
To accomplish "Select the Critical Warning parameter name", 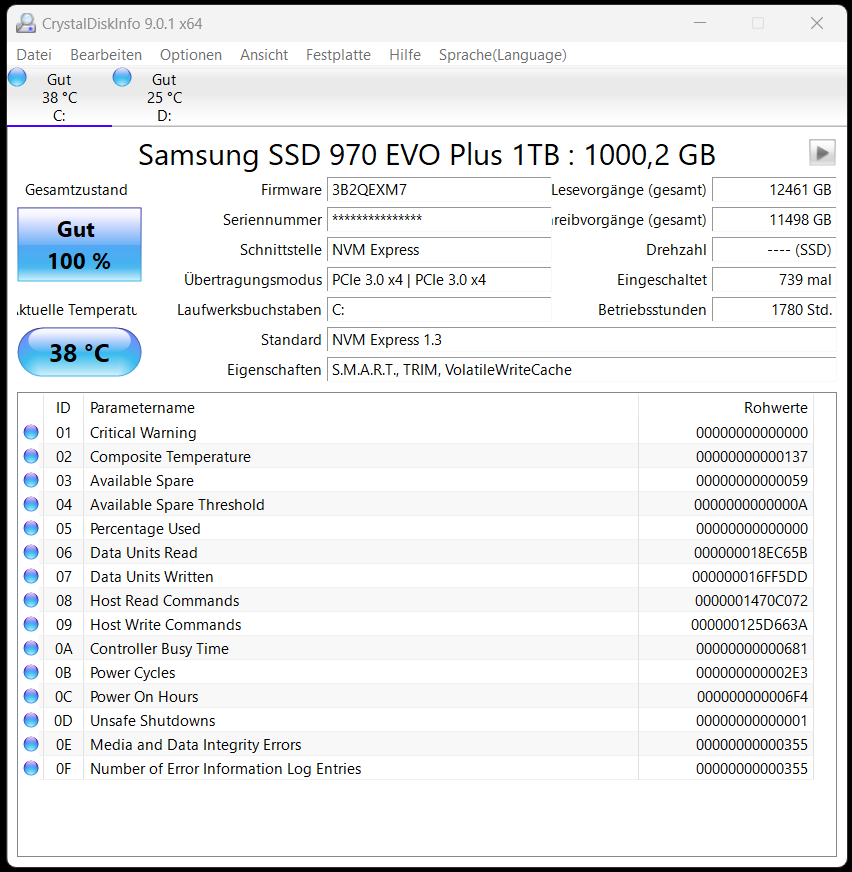I will click(143, 433).
